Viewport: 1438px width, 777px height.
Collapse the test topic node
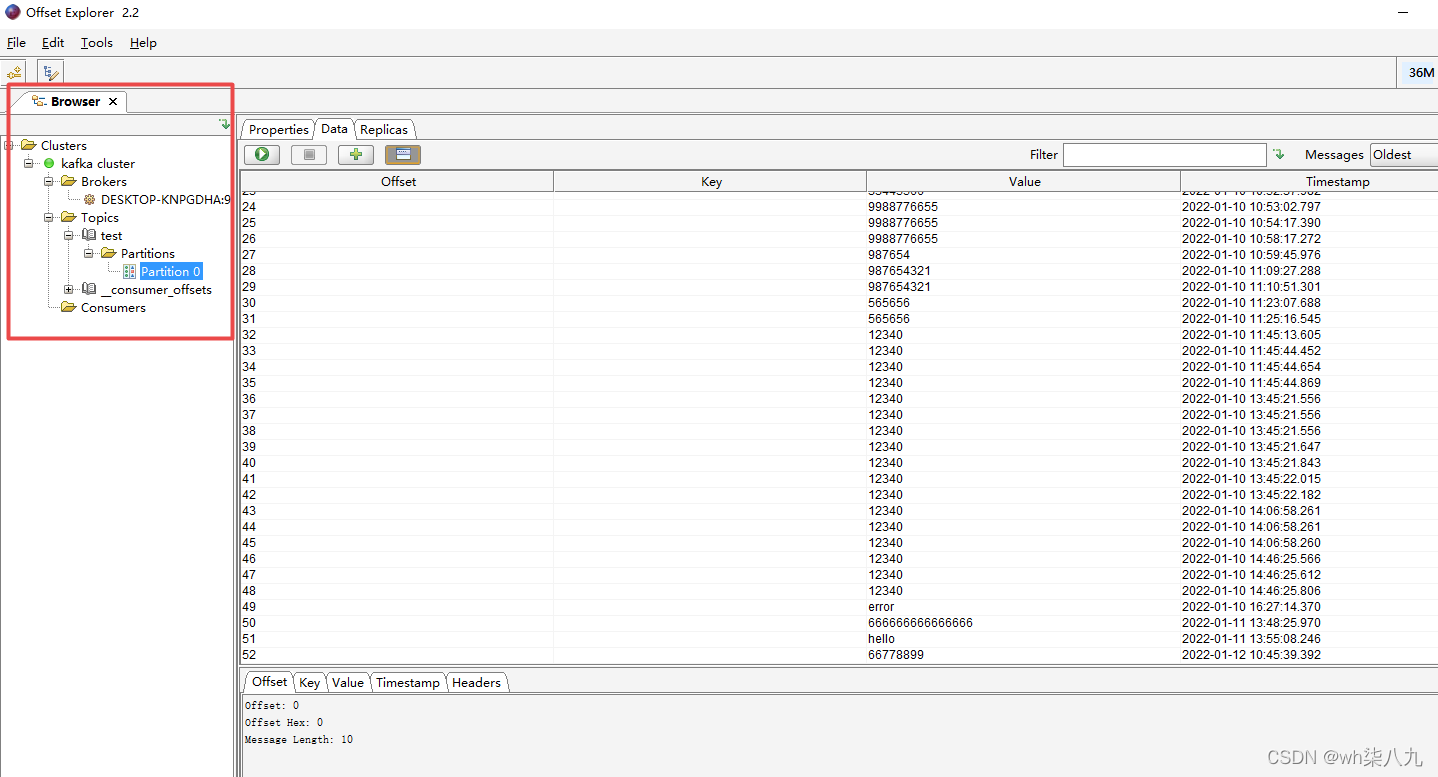coord(69,235)
